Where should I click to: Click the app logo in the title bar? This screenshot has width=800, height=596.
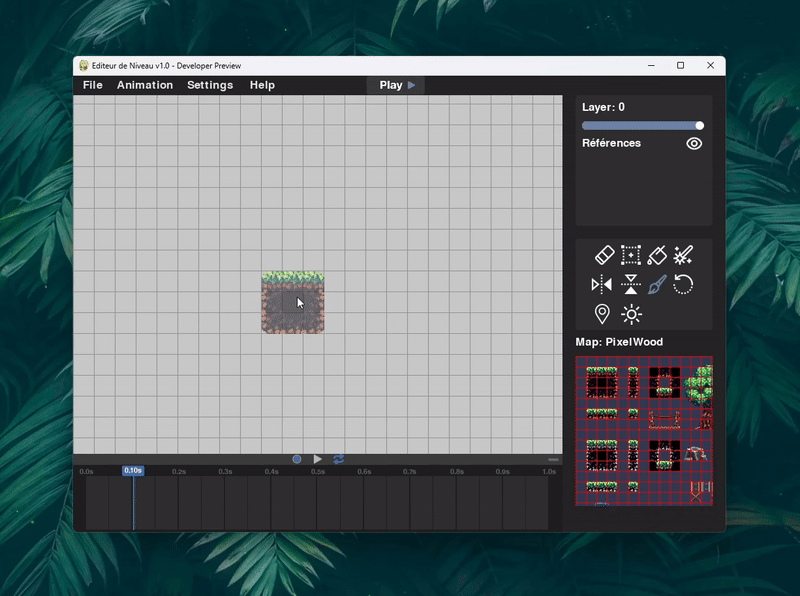click(x=84, y=65)
